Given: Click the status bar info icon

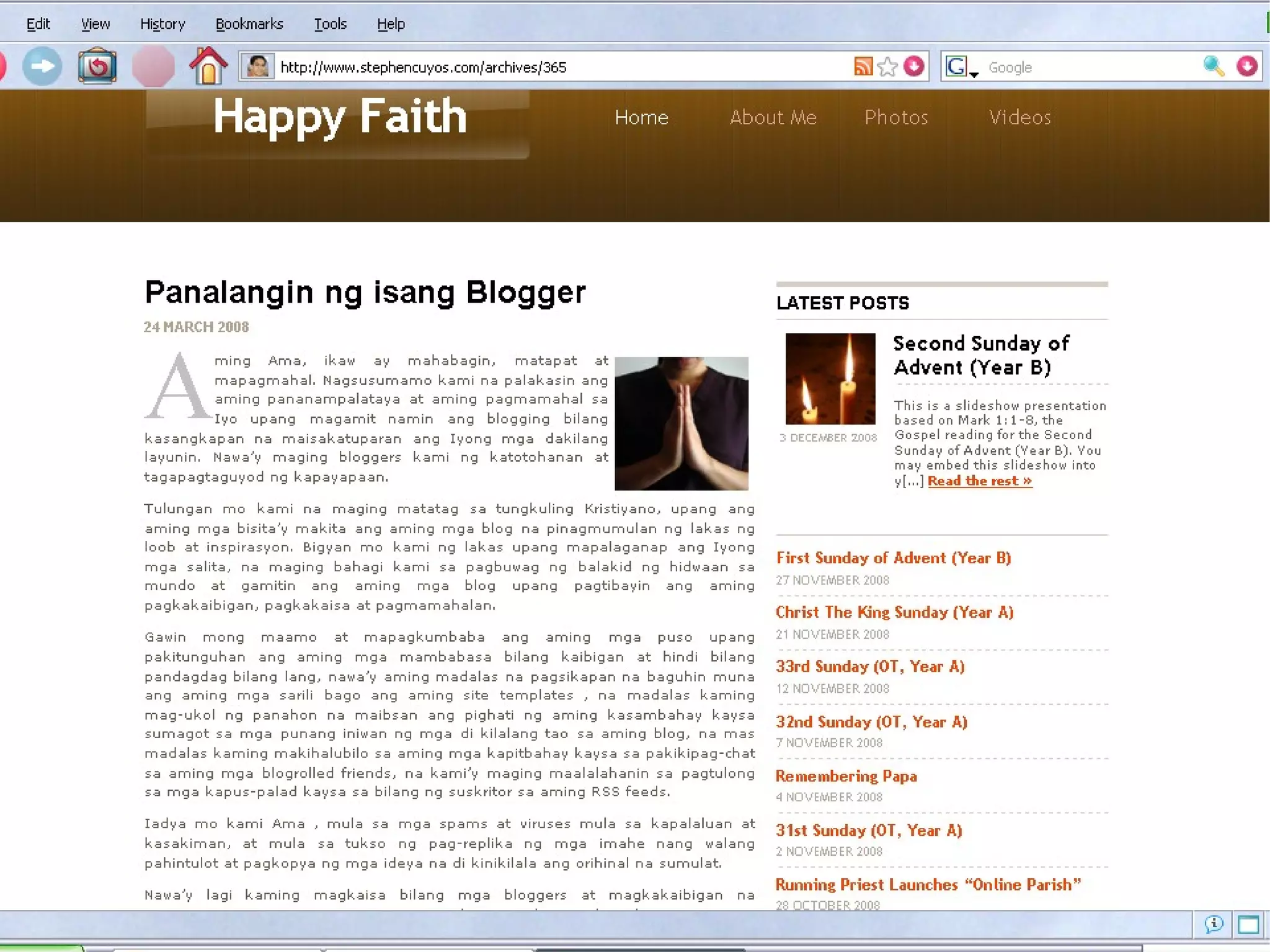Looking at the screenshot, I should click(x=1214, y=925).
